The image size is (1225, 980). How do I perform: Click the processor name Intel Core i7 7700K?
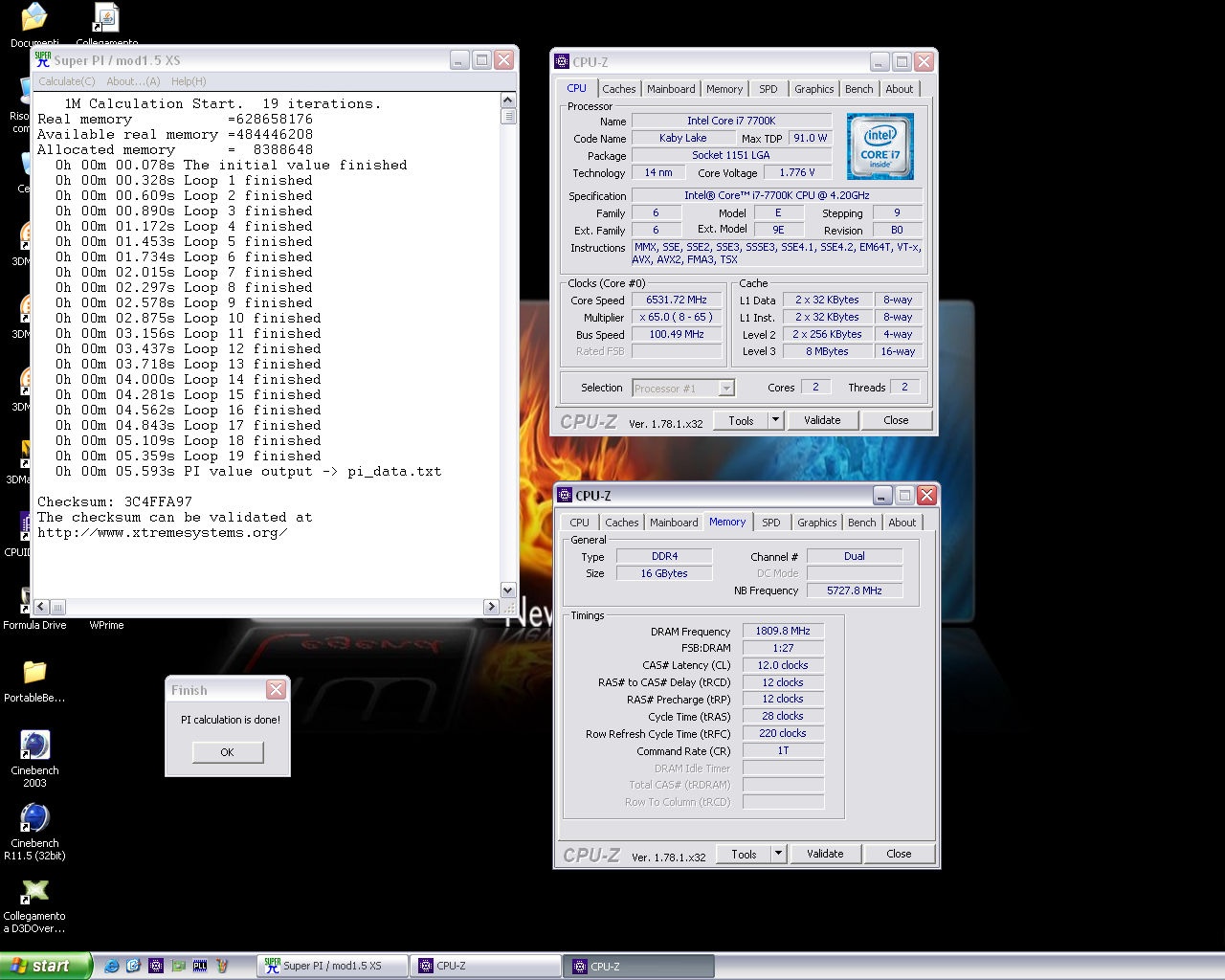[x=731, y=121]
